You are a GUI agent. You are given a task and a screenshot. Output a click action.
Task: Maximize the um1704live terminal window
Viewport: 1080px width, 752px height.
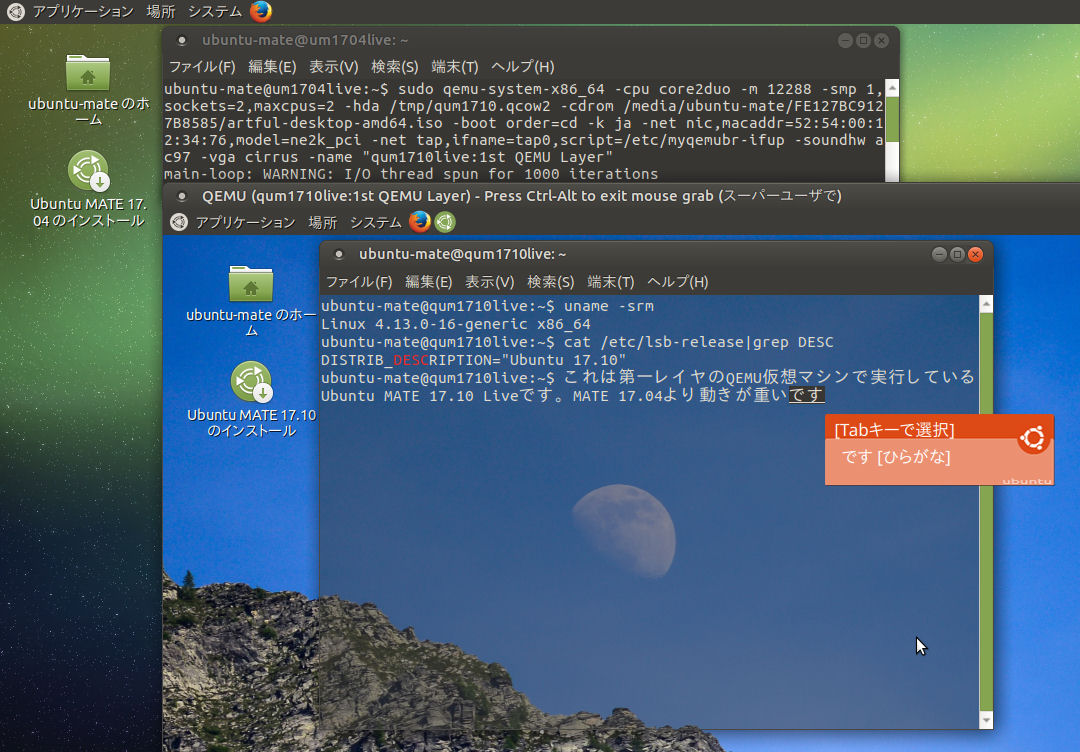[863, 41]
